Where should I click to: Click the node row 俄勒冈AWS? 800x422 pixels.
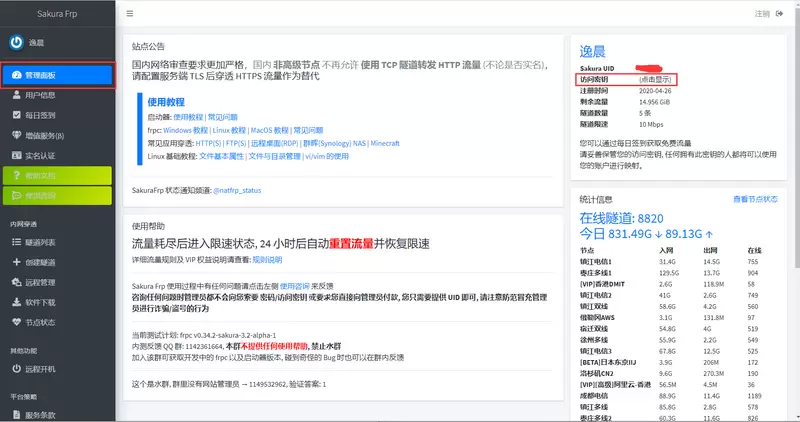point(679,317)
